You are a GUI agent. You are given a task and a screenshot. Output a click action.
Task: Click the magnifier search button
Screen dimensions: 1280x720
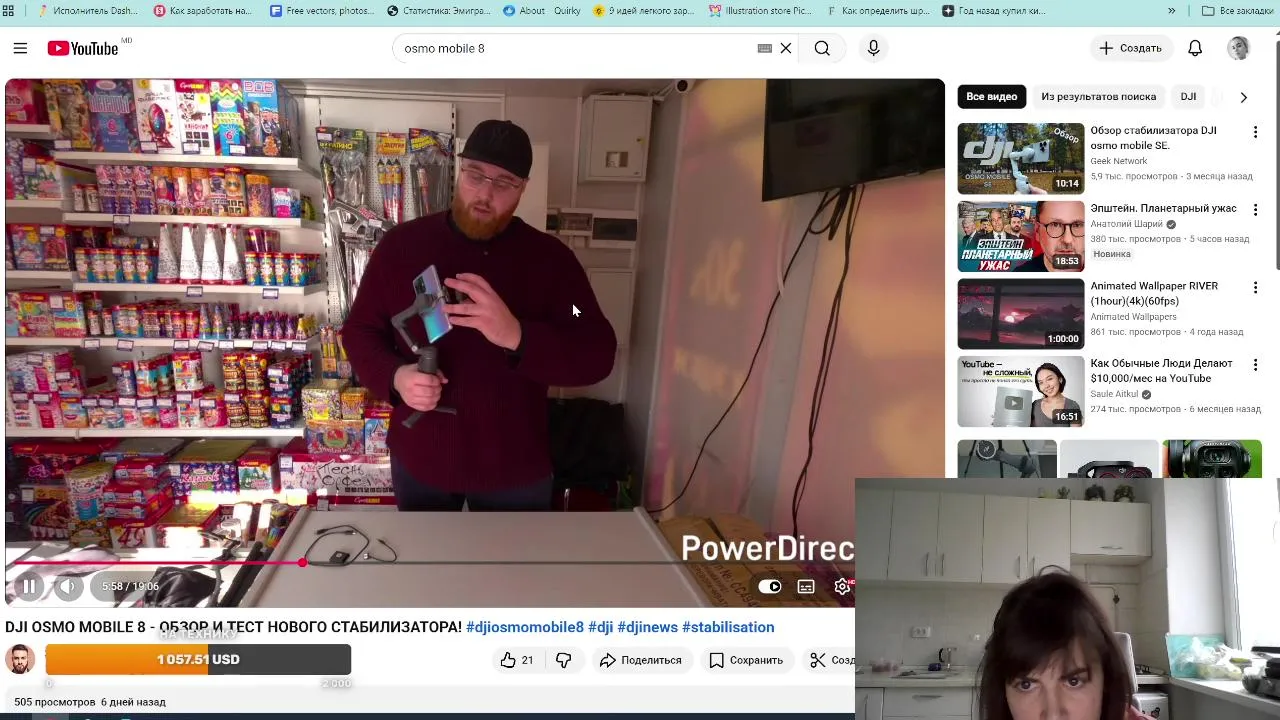point(822,48)
